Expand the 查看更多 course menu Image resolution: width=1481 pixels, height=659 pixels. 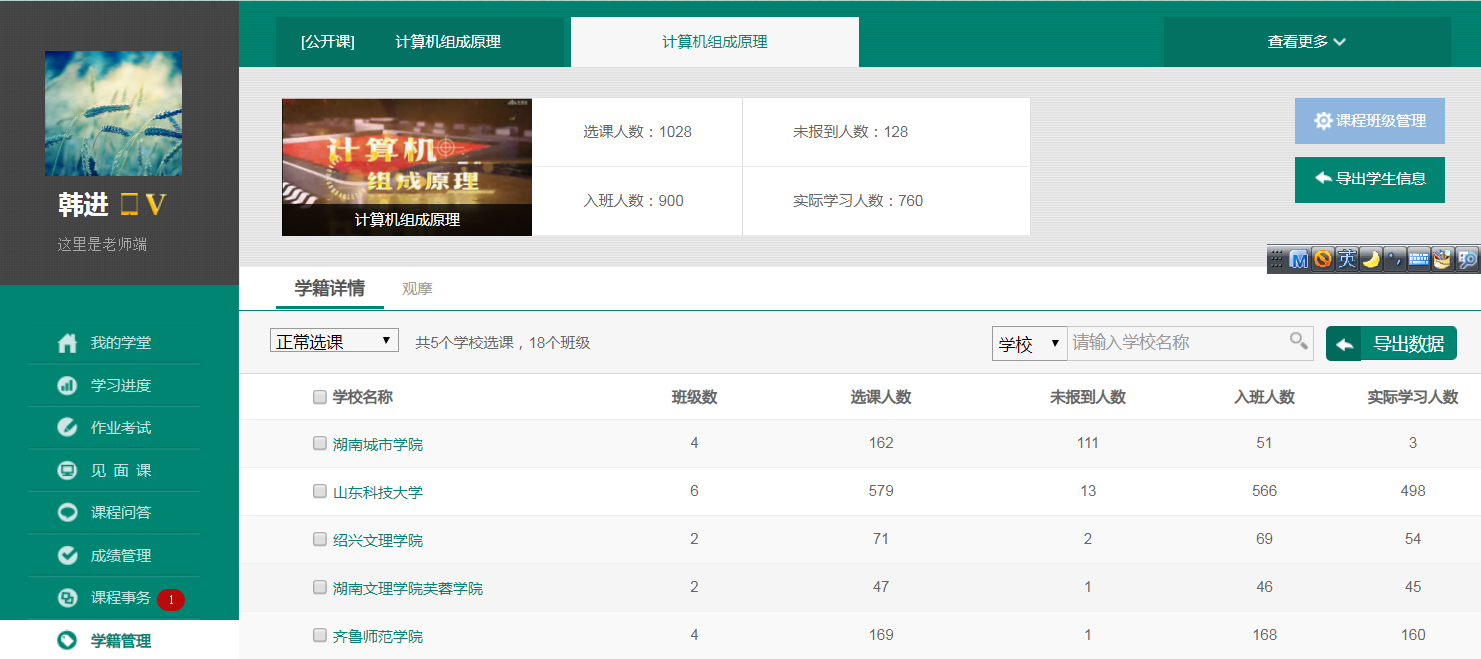click(1306, 42)
